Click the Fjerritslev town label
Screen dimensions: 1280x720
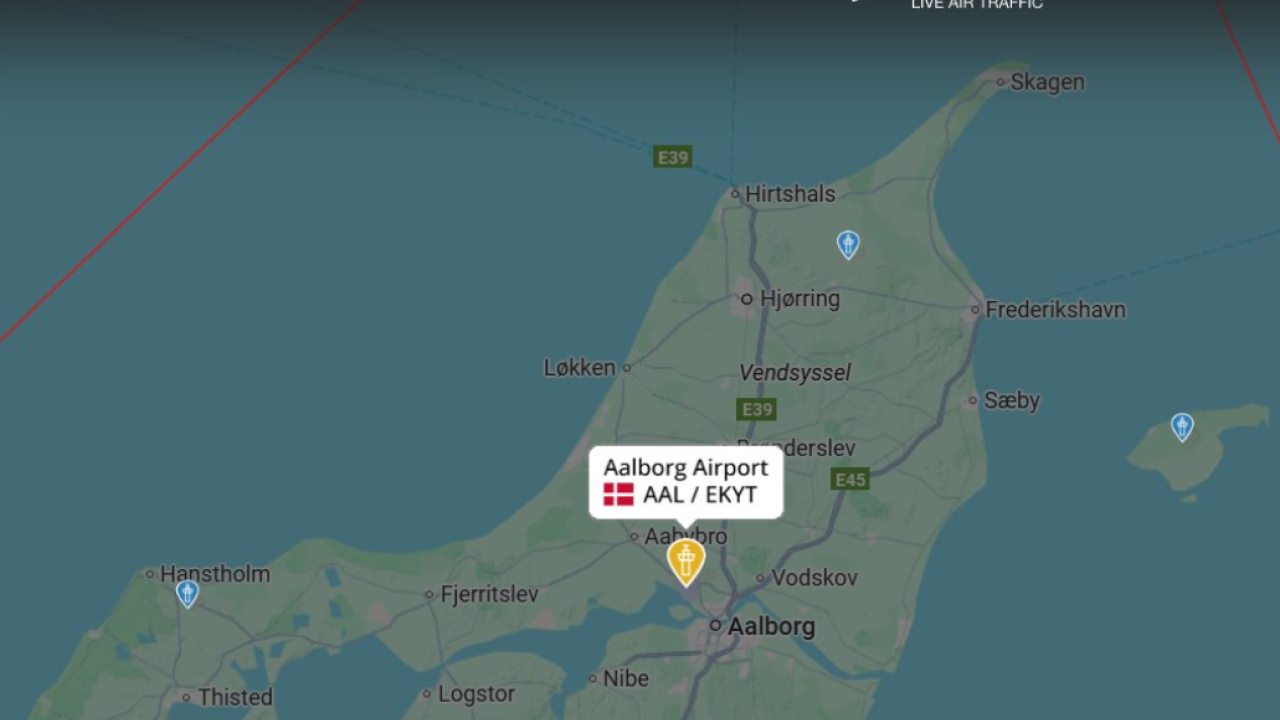[x=490, y=594]
